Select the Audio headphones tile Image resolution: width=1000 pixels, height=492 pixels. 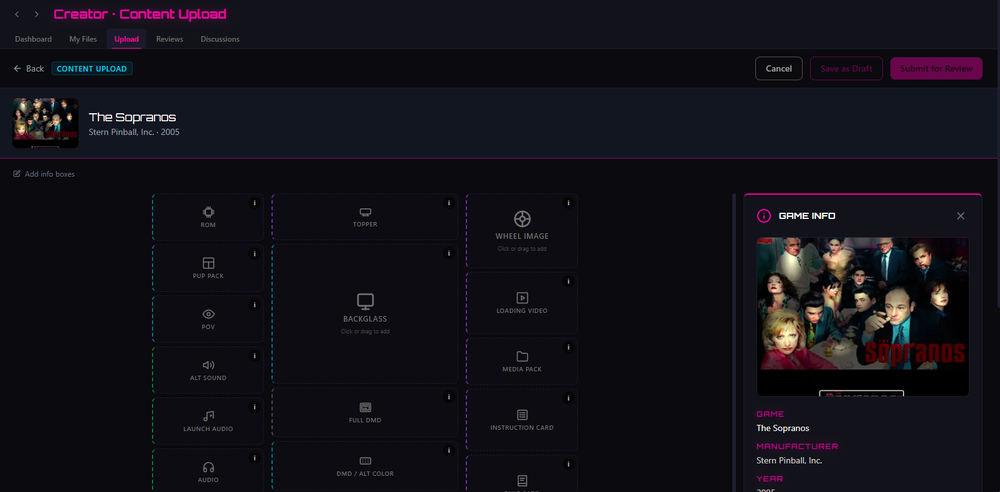[x=208, y=471]
